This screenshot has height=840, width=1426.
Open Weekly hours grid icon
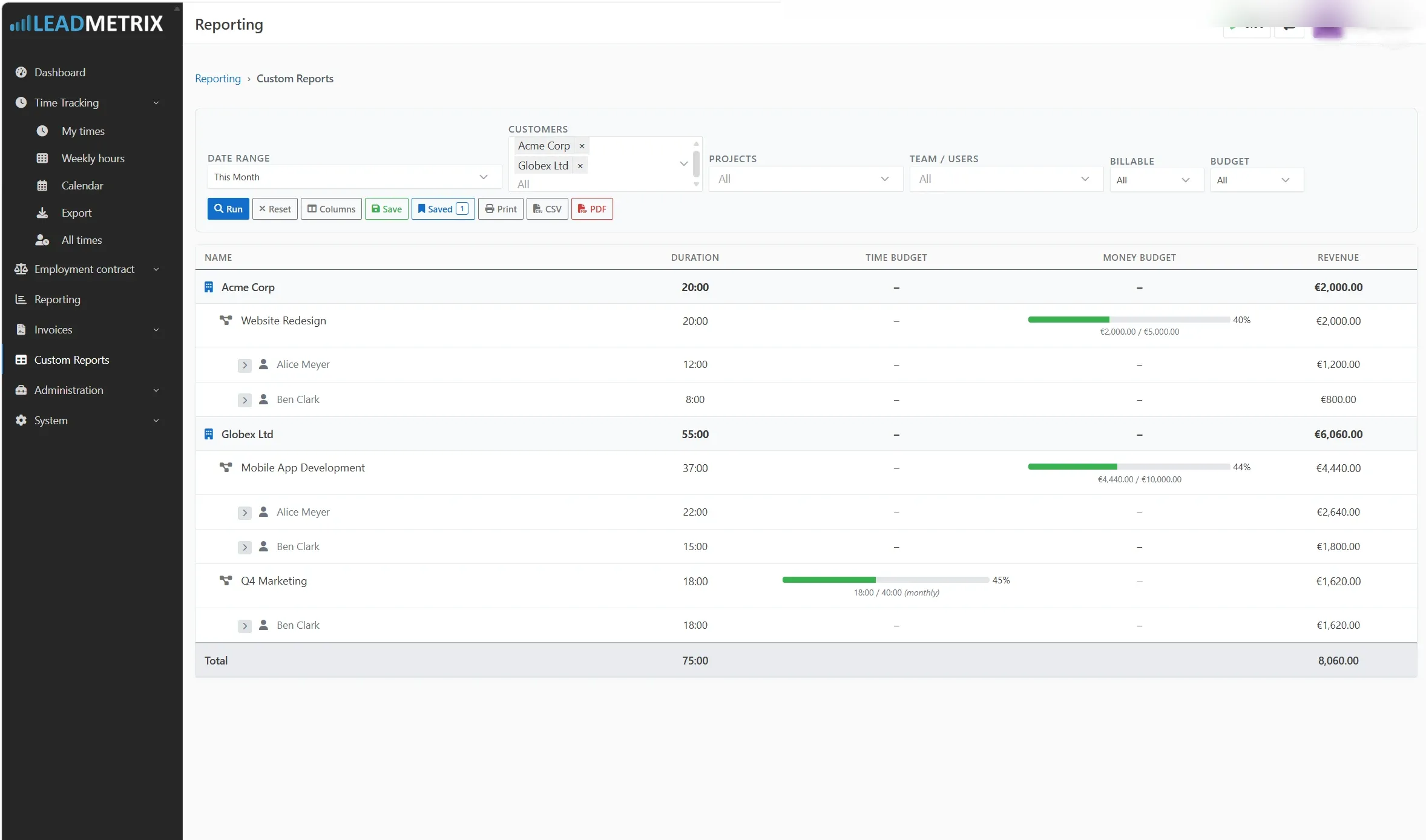42,158
